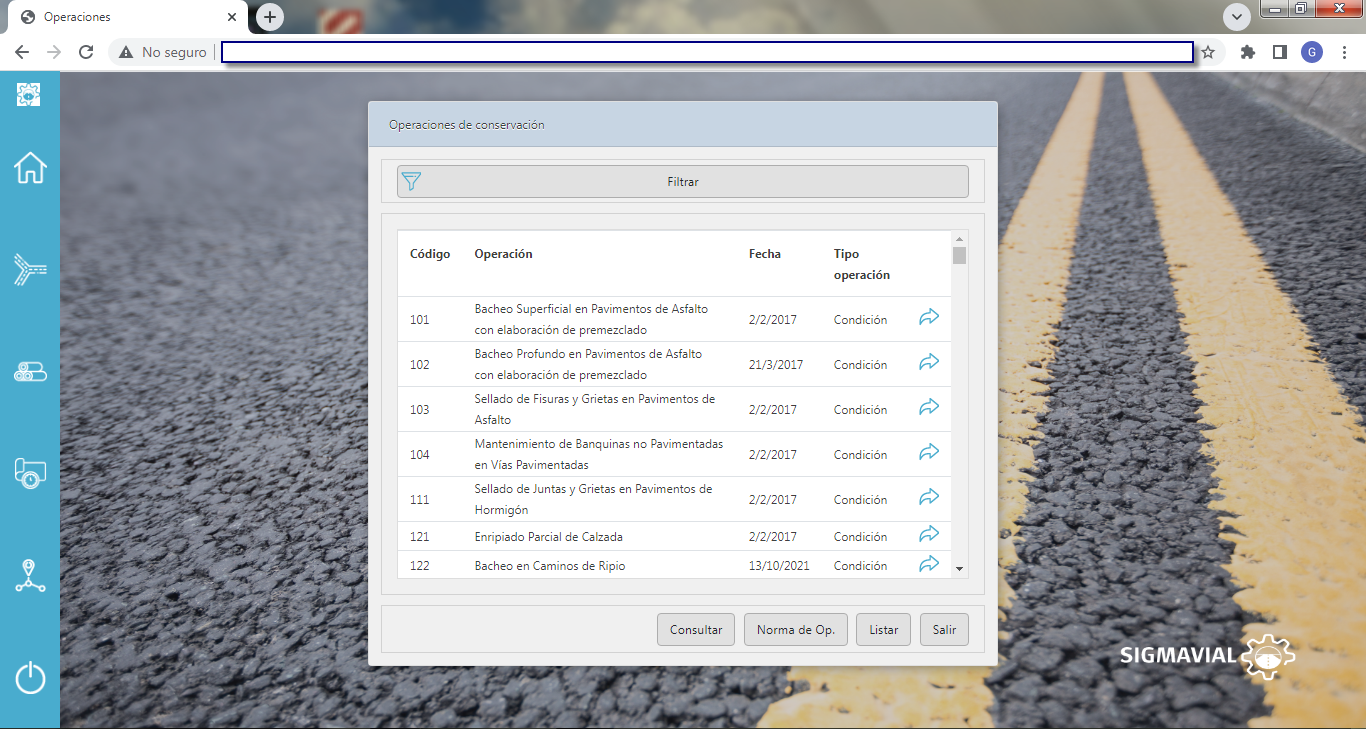Viewport: 1366px width, 729px height.
Task: Open the tab search dropdown chevron
Action: click(1237, 17)
